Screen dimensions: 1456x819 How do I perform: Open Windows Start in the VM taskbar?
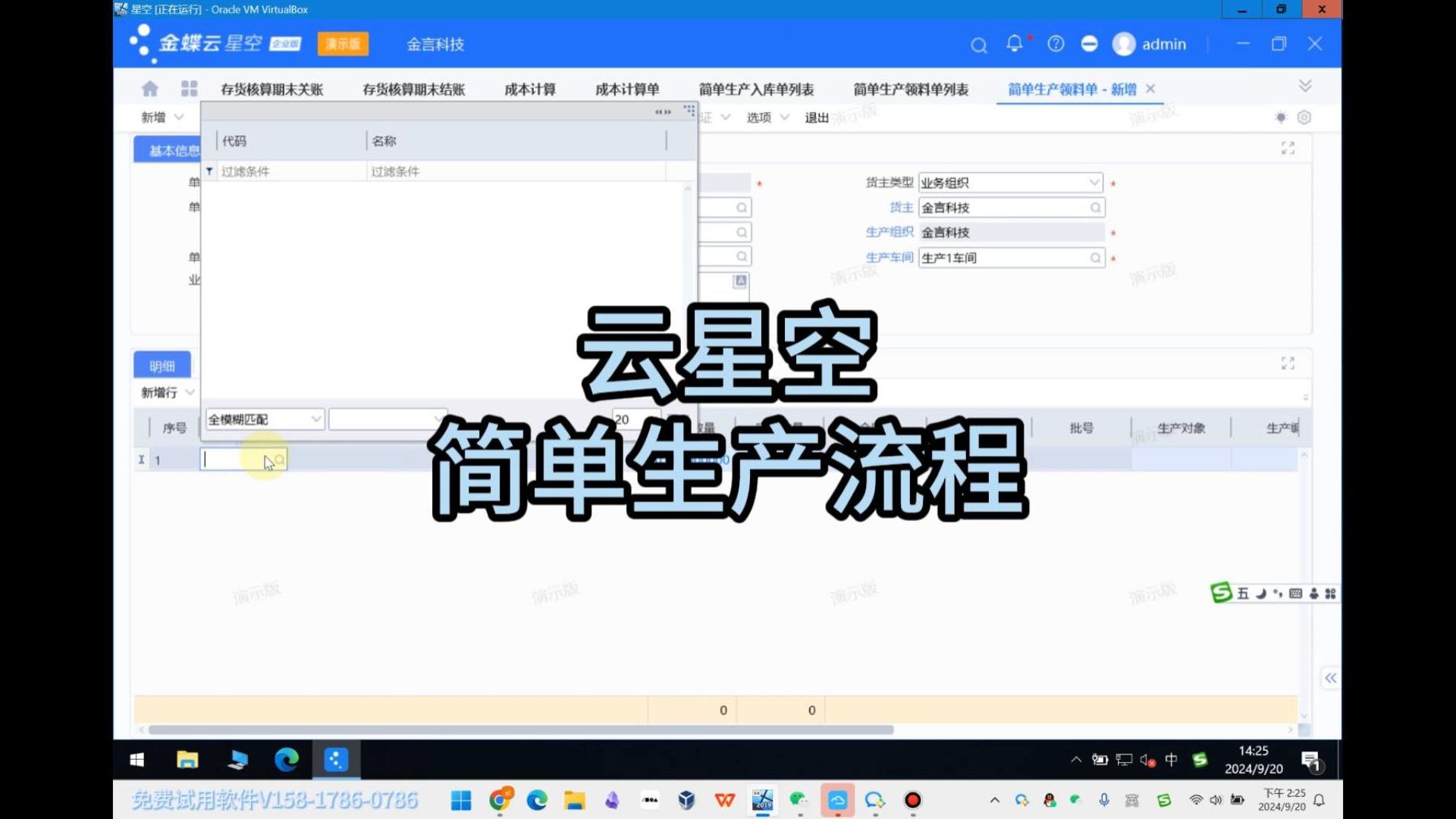tap(137, 760)
